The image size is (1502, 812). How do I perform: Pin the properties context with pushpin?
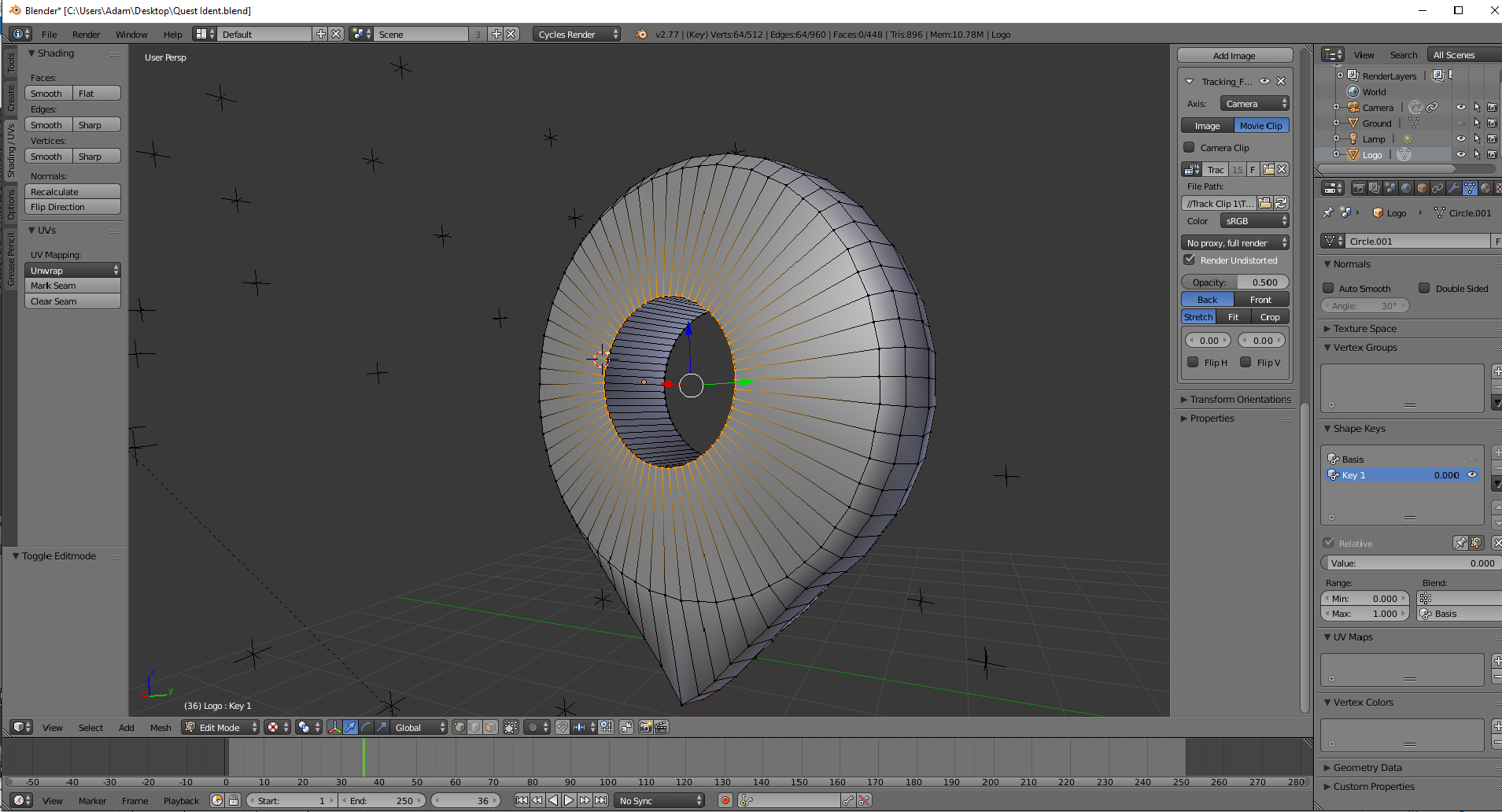pyautogui.click(x=1328, y=212)
